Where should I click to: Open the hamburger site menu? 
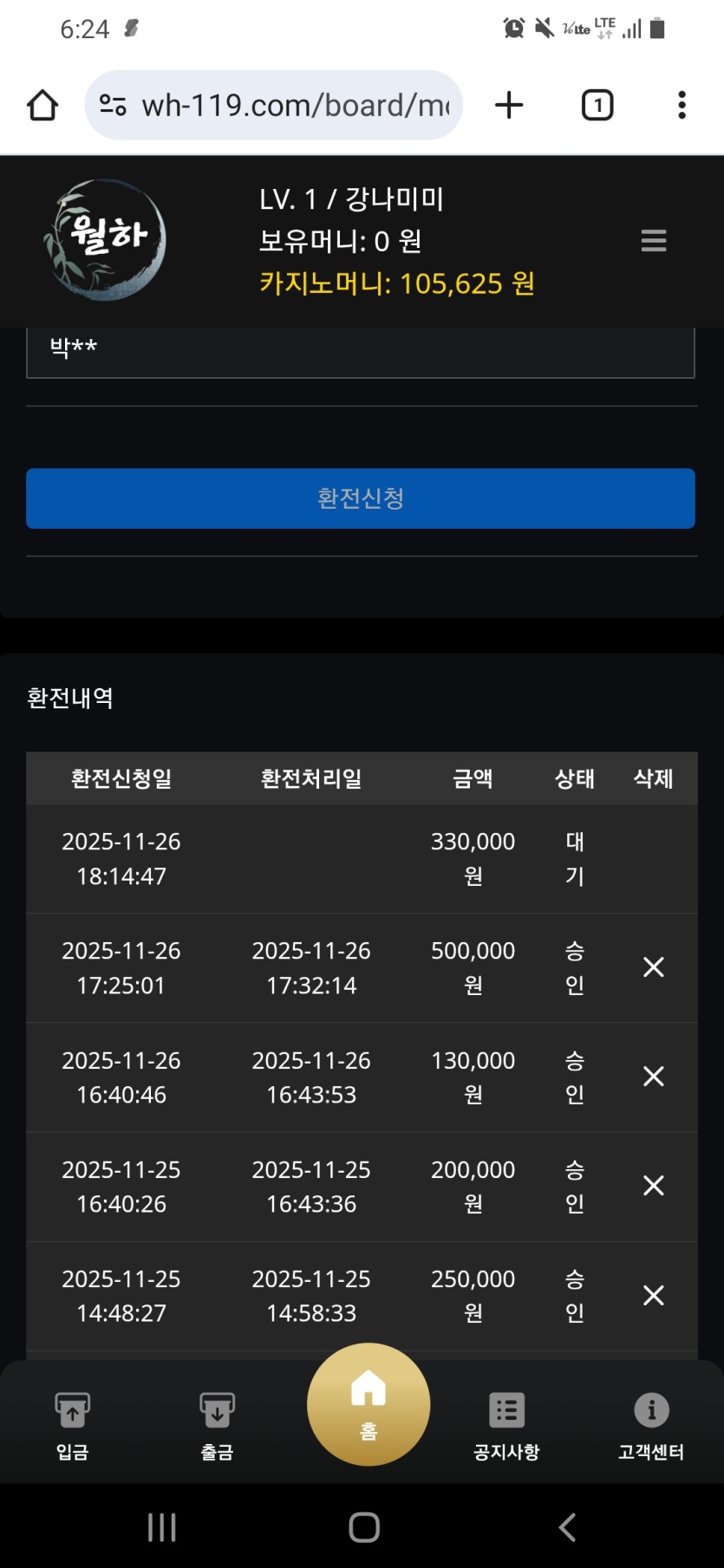point(653,240)
